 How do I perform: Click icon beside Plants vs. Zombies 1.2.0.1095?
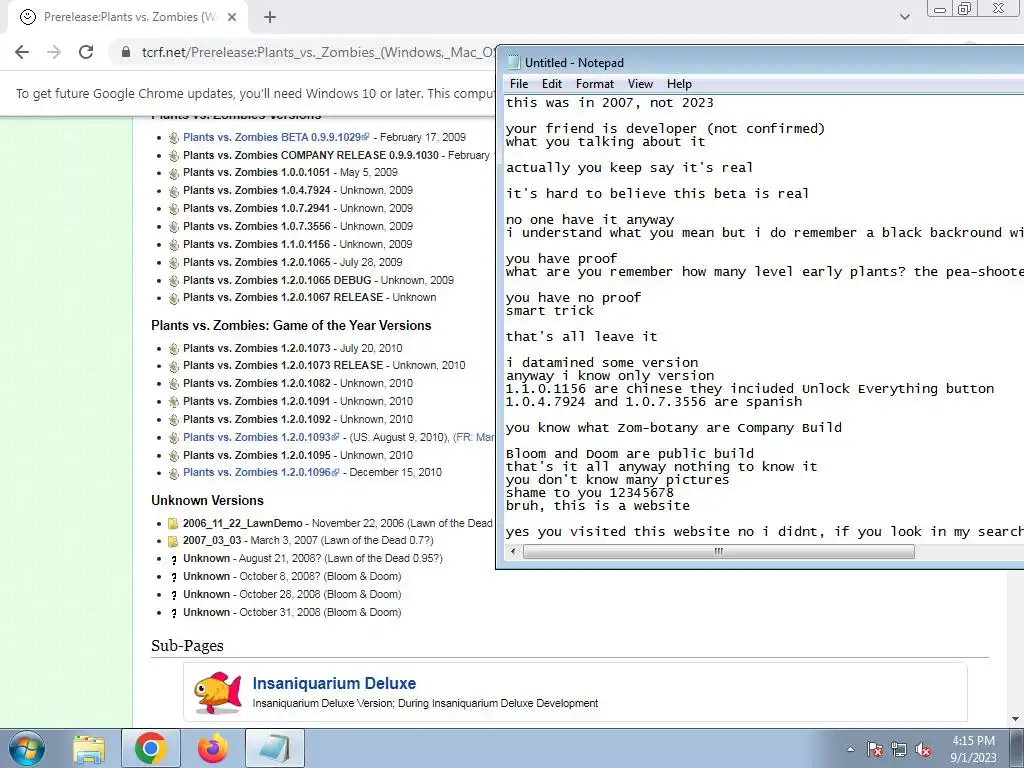[x=174, y=456]
